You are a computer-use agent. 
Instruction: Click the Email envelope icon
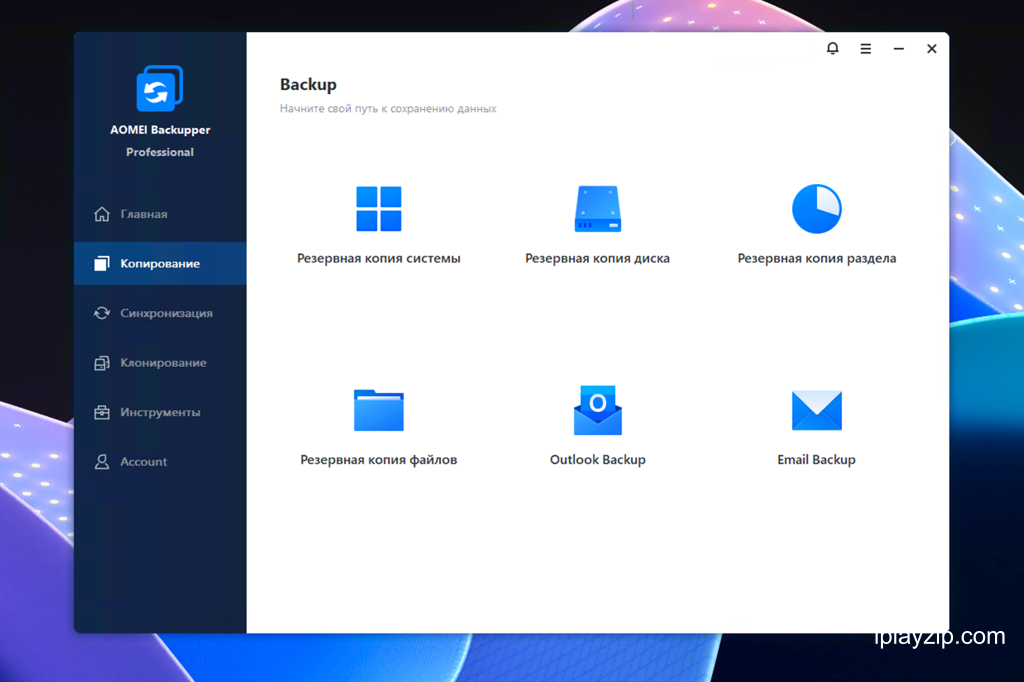click(x=816, y=410)
